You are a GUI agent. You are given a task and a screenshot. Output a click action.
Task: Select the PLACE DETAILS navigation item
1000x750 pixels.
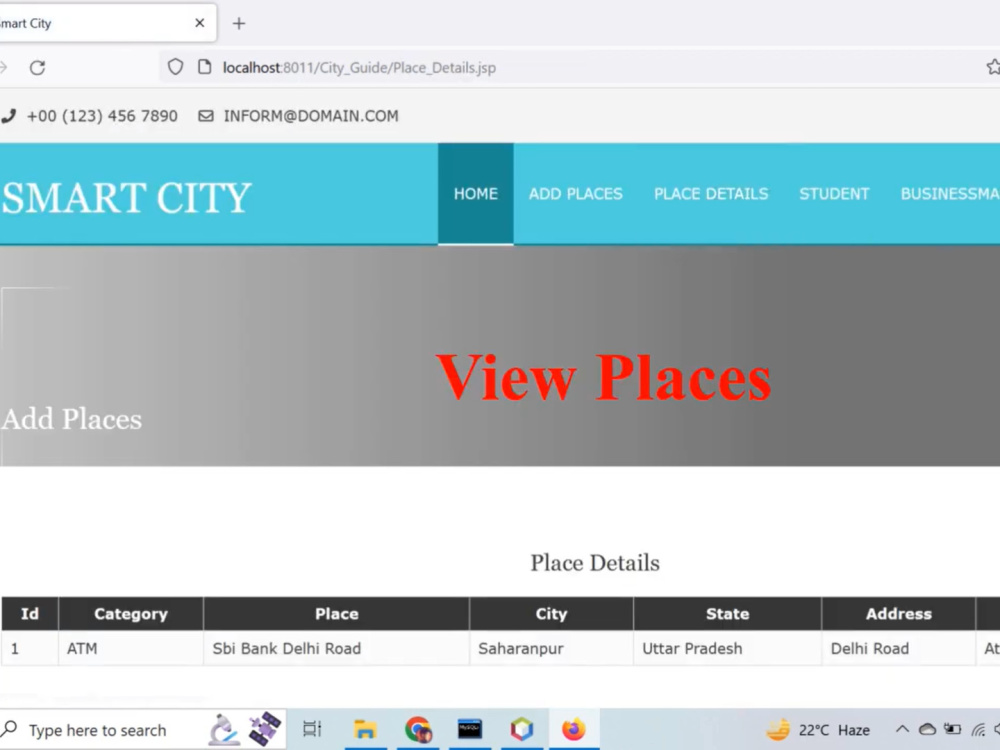(x=711, y=194)
